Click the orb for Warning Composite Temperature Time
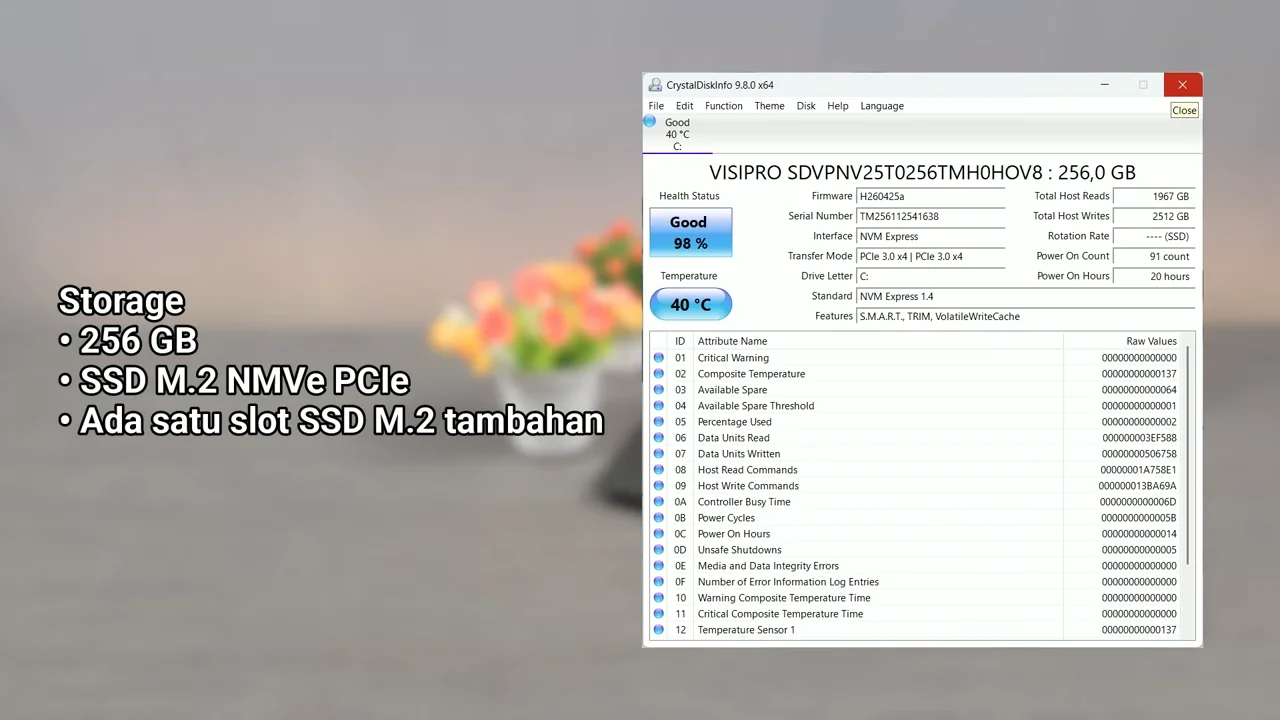Image resolution: width=1280 pixels, height=720 pixels. pyautogui.click(x=659, y=597)
